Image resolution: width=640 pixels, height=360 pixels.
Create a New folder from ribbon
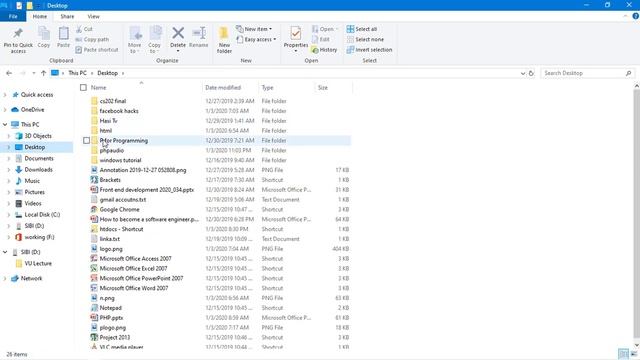coord(224,40)
